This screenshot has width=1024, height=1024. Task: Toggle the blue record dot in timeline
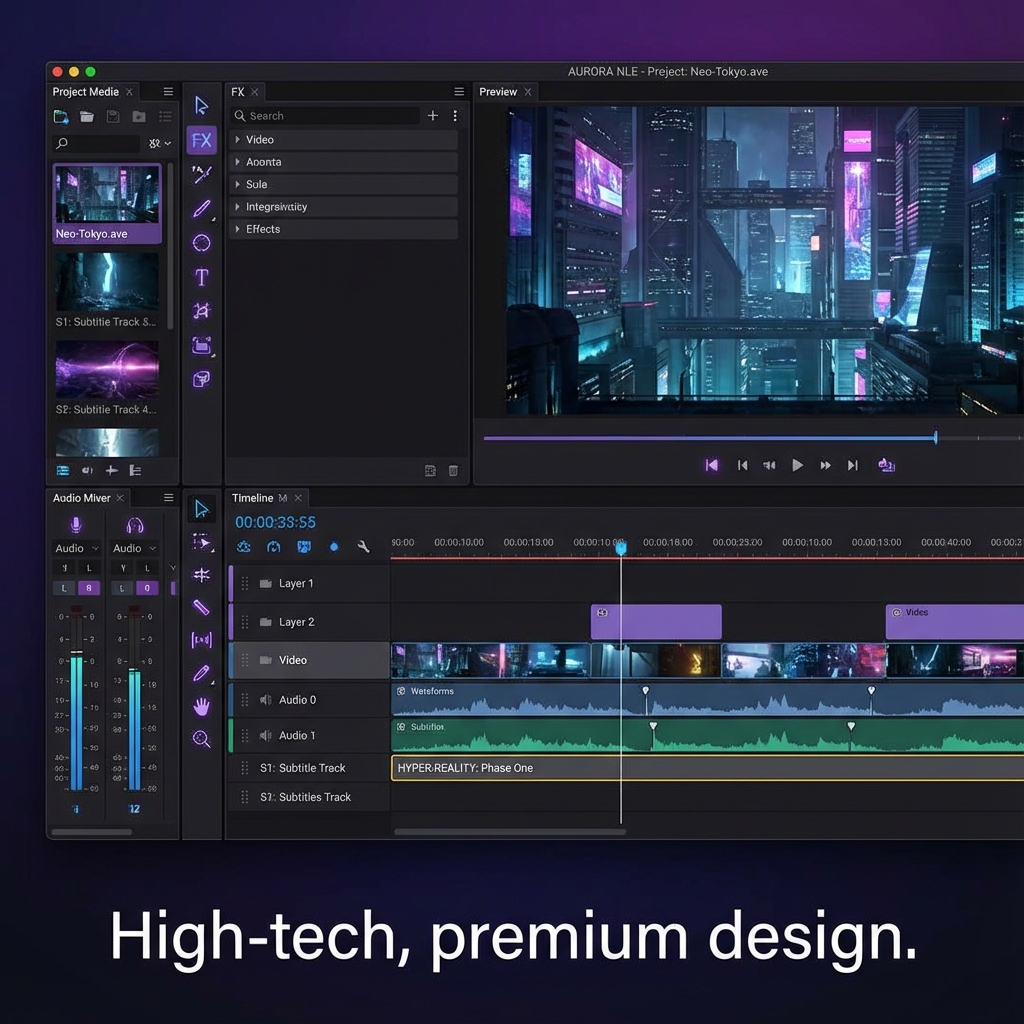pyautogui.click(x=334, y=547)
